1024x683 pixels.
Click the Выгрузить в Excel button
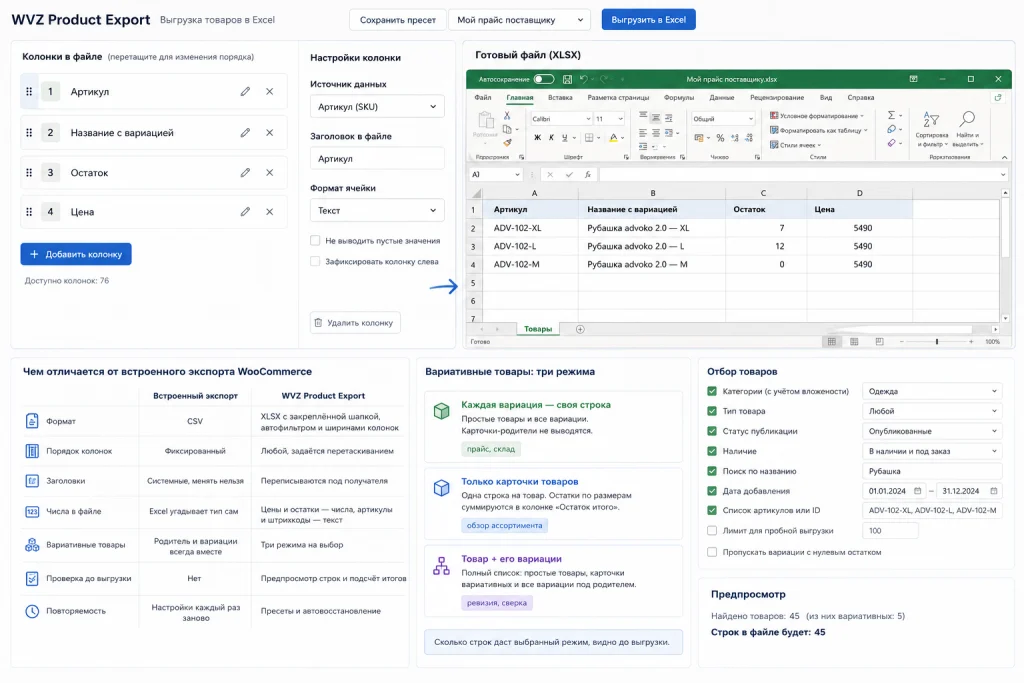[x=648, y=20]
